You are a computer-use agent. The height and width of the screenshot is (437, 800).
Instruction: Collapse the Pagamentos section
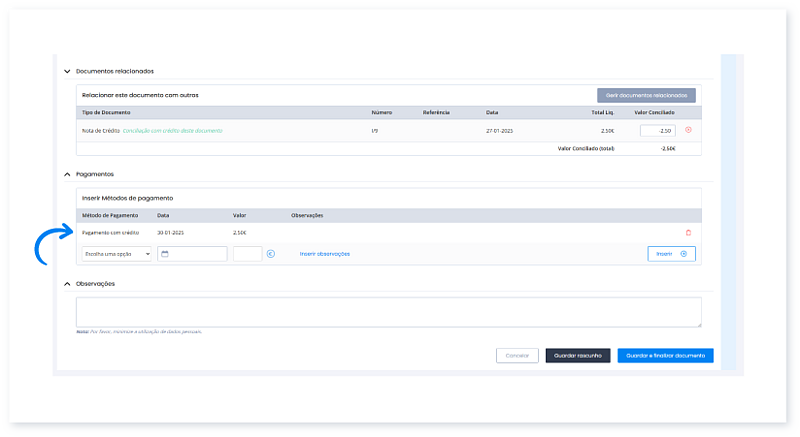pos(67,174)
